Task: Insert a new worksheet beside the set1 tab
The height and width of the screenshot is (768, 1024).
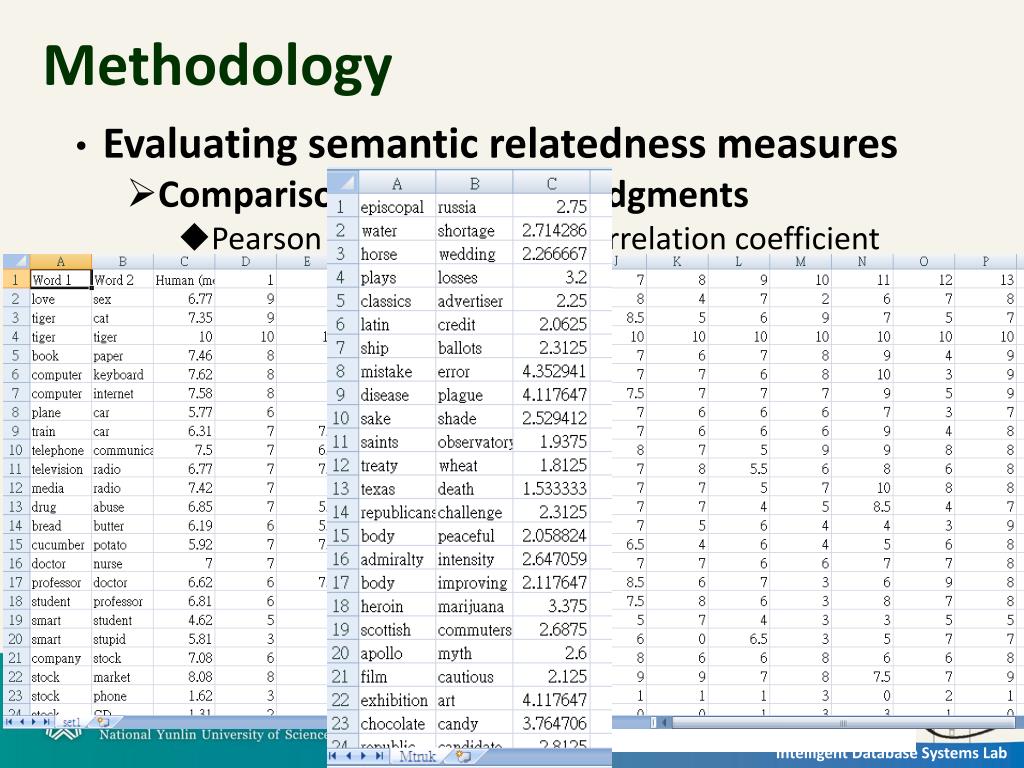Action: point(103,722)
